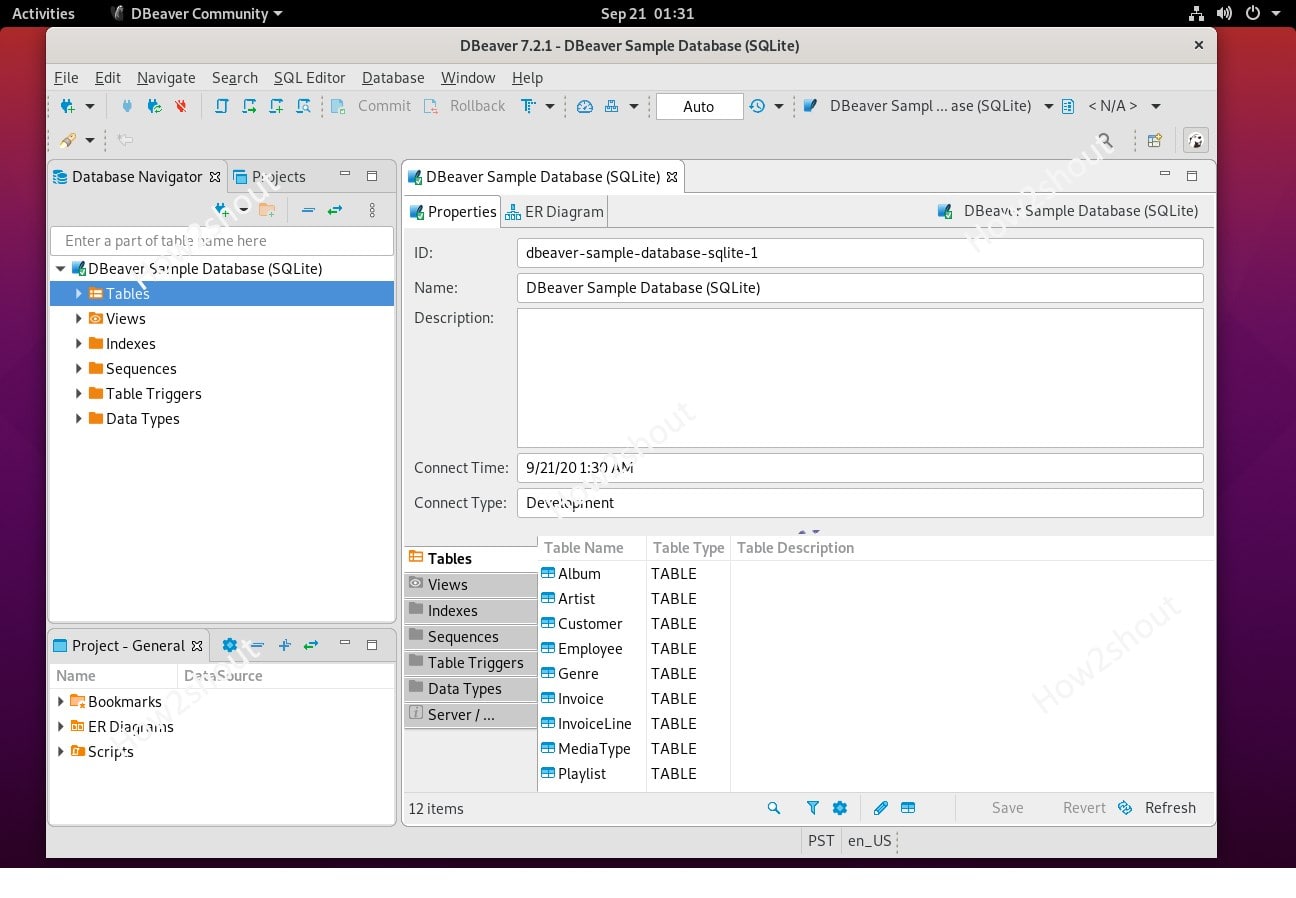The image size is (1296, 898).
Task: Click the settings gear in the Project panel
Action: click(229, 645)
